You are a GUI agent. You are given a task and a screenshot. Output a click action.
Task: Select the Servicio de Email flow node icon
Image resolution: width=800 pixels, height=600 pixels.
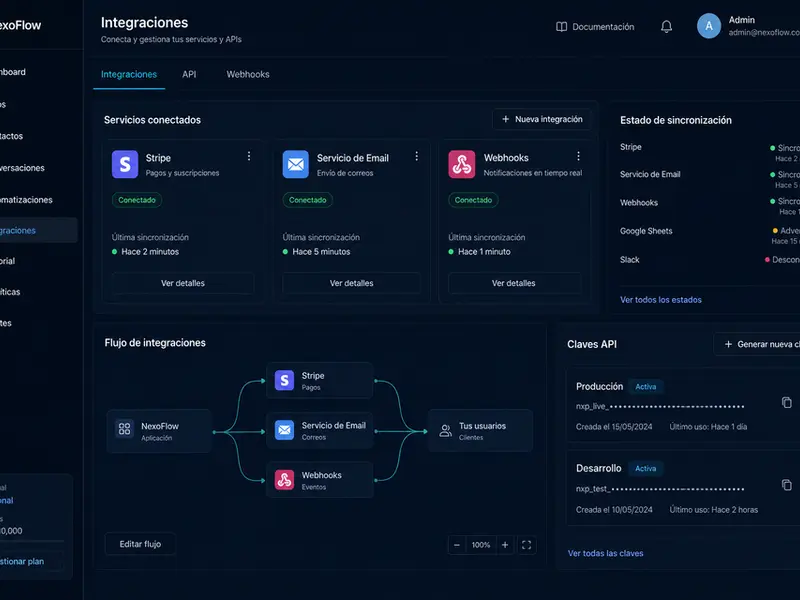(x=284, y=430)
